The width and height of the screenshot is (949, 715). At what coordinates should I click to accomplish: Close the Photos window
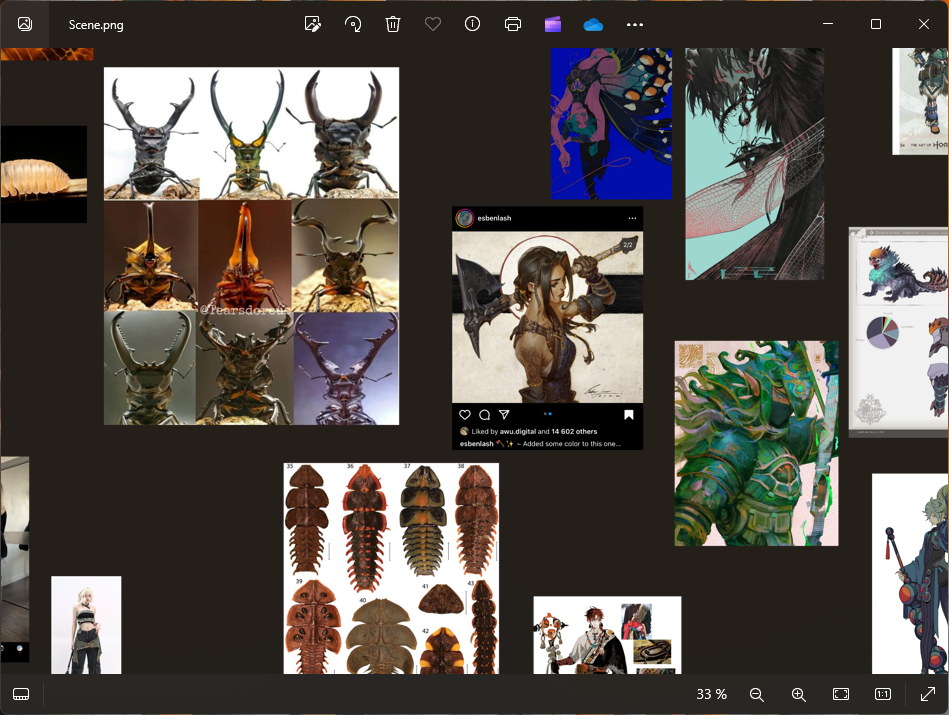pyautogui.click(x=923, y=24)
